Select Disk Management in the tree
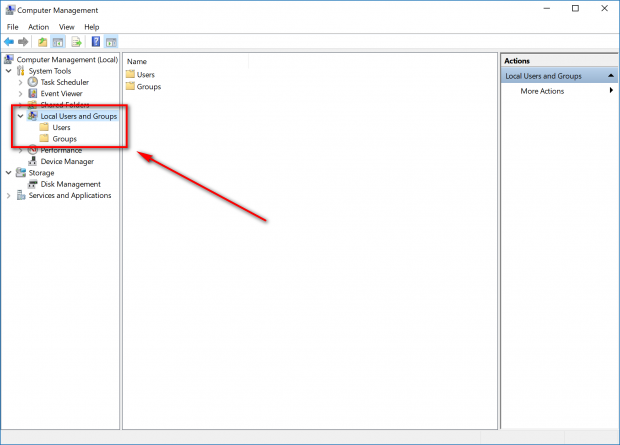620x445 pixels. (x=70, y=184)
